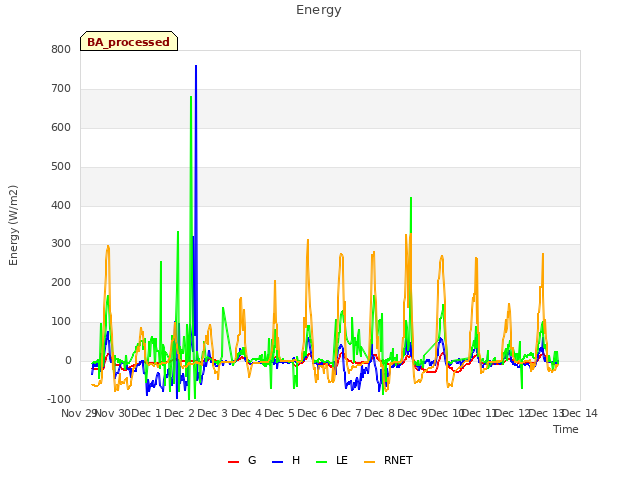Image resolution: width=640 pixels, height=480 pixels.
Task: Click the 800 y-axis tick label
Action: point(61,50)
